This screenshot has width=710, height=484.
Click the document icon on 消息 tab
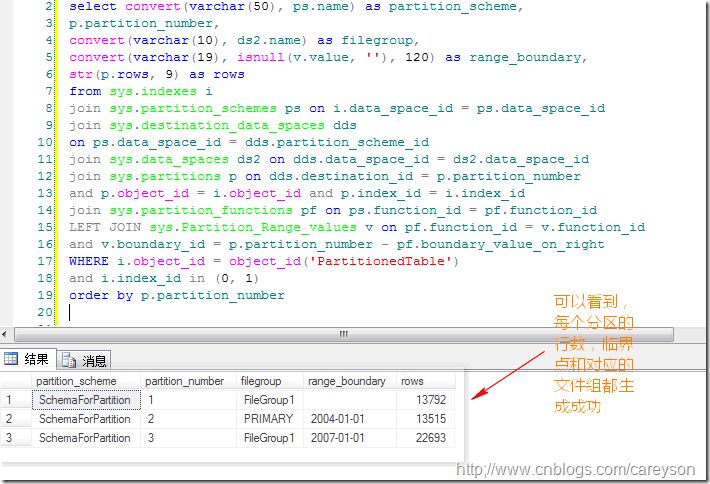69,360
